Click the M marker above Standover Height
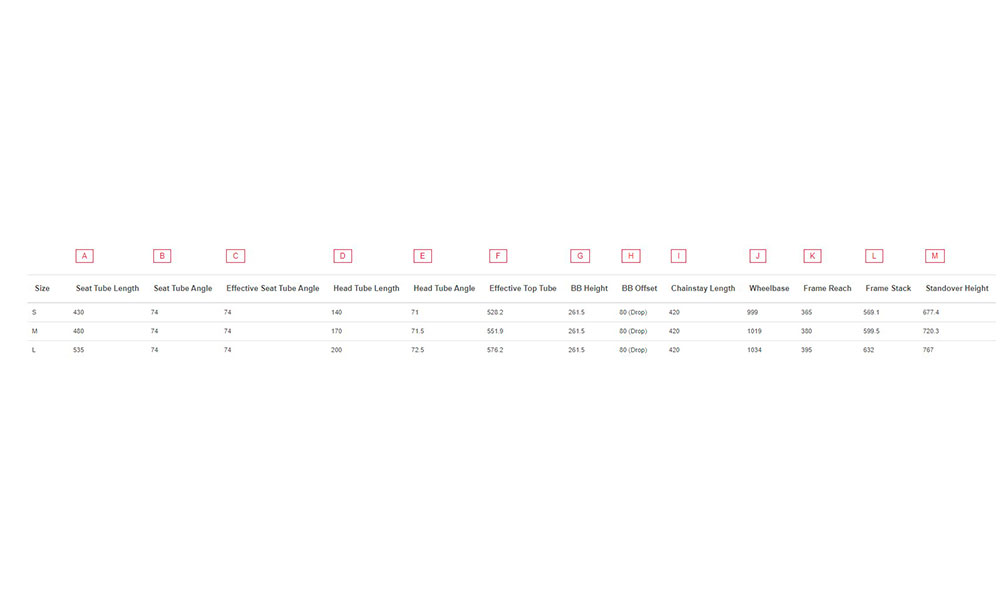 [x=935, y=256]
